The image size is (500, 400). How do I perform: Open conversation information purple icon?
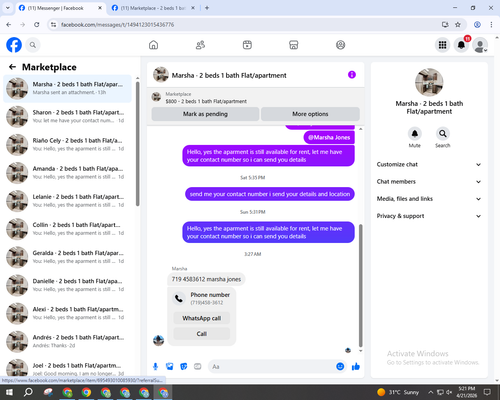coord(352,75)
